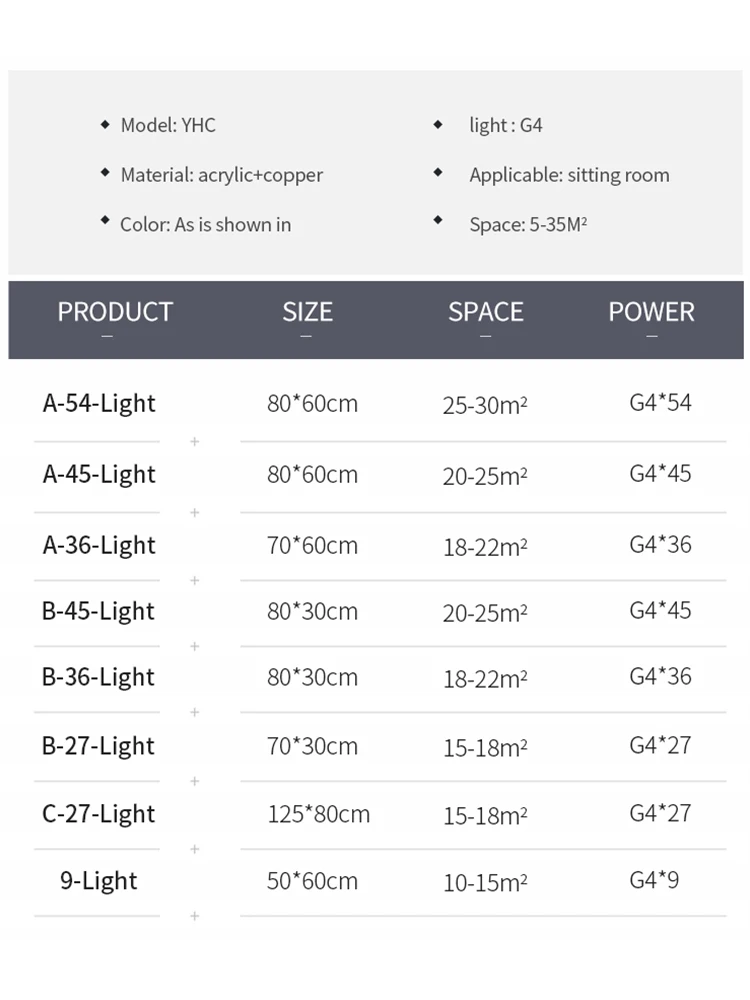Select the C-27-Light product name
The image size is (750, 1000).
[x=99, y=814]
